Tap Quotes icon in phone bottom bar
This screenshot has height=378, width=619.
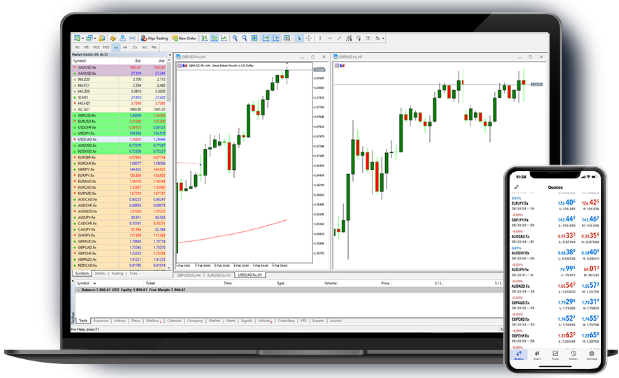click(519, 355)
